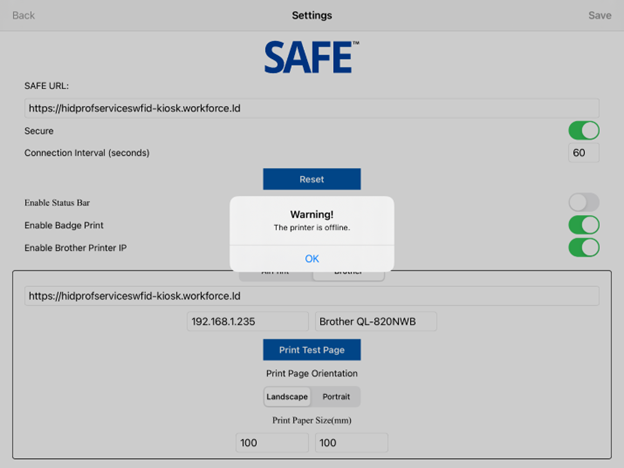
Task: Click the Print Page Orientation label
Action: pos(312,373)
